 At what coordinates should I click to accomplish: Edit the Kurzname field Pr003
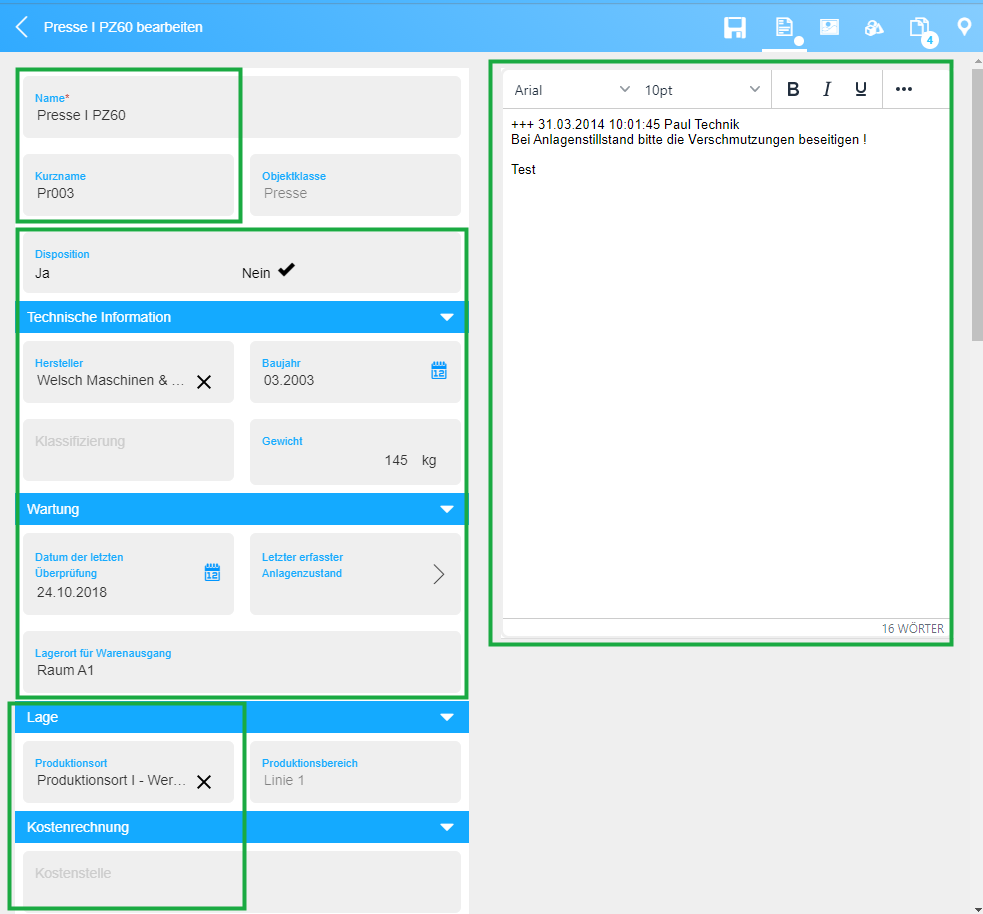[129, 186]
